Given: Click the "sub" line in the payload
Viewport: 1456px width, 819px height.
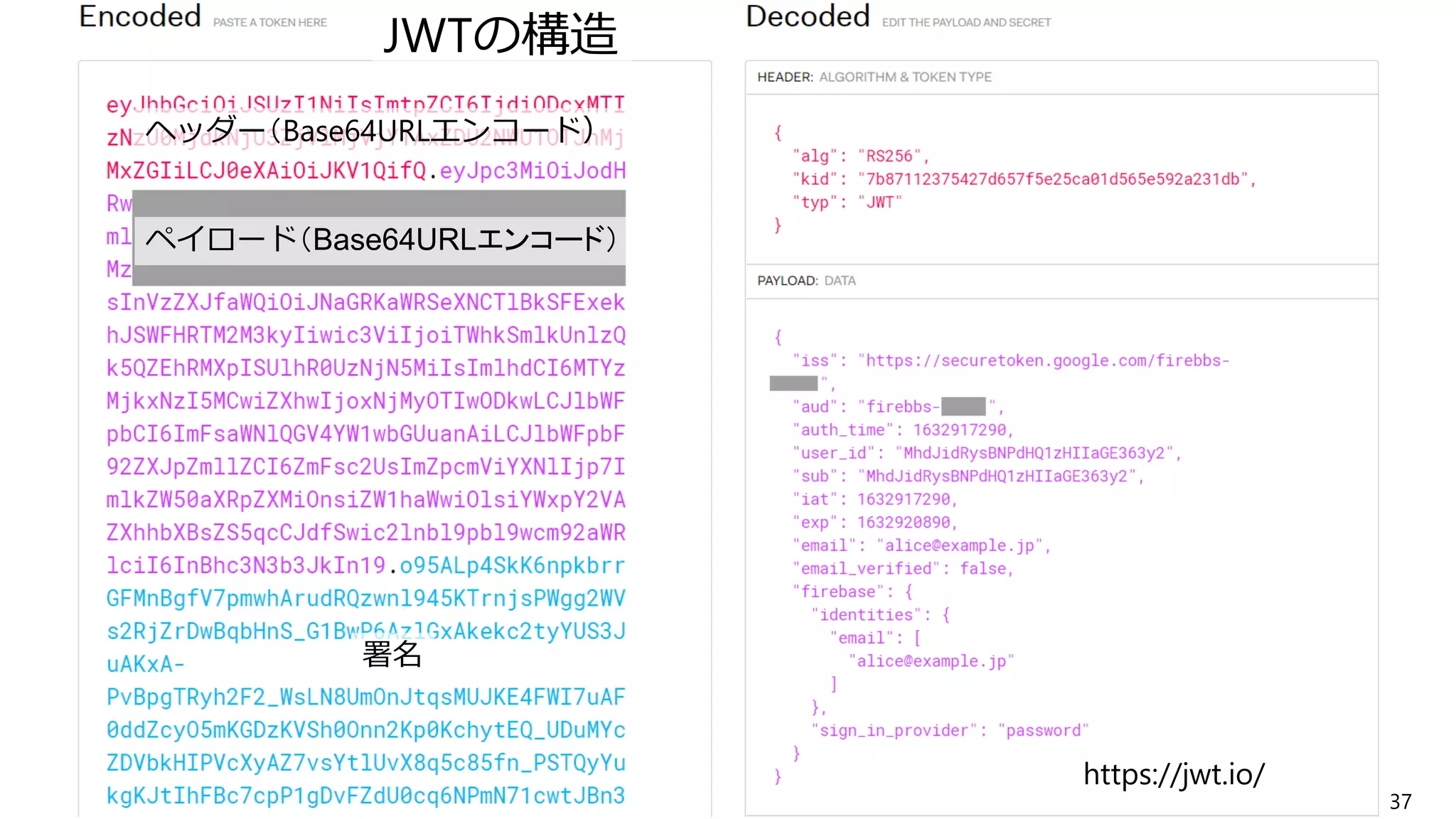Looking at the screenshot, I should [x=968, y=476].
